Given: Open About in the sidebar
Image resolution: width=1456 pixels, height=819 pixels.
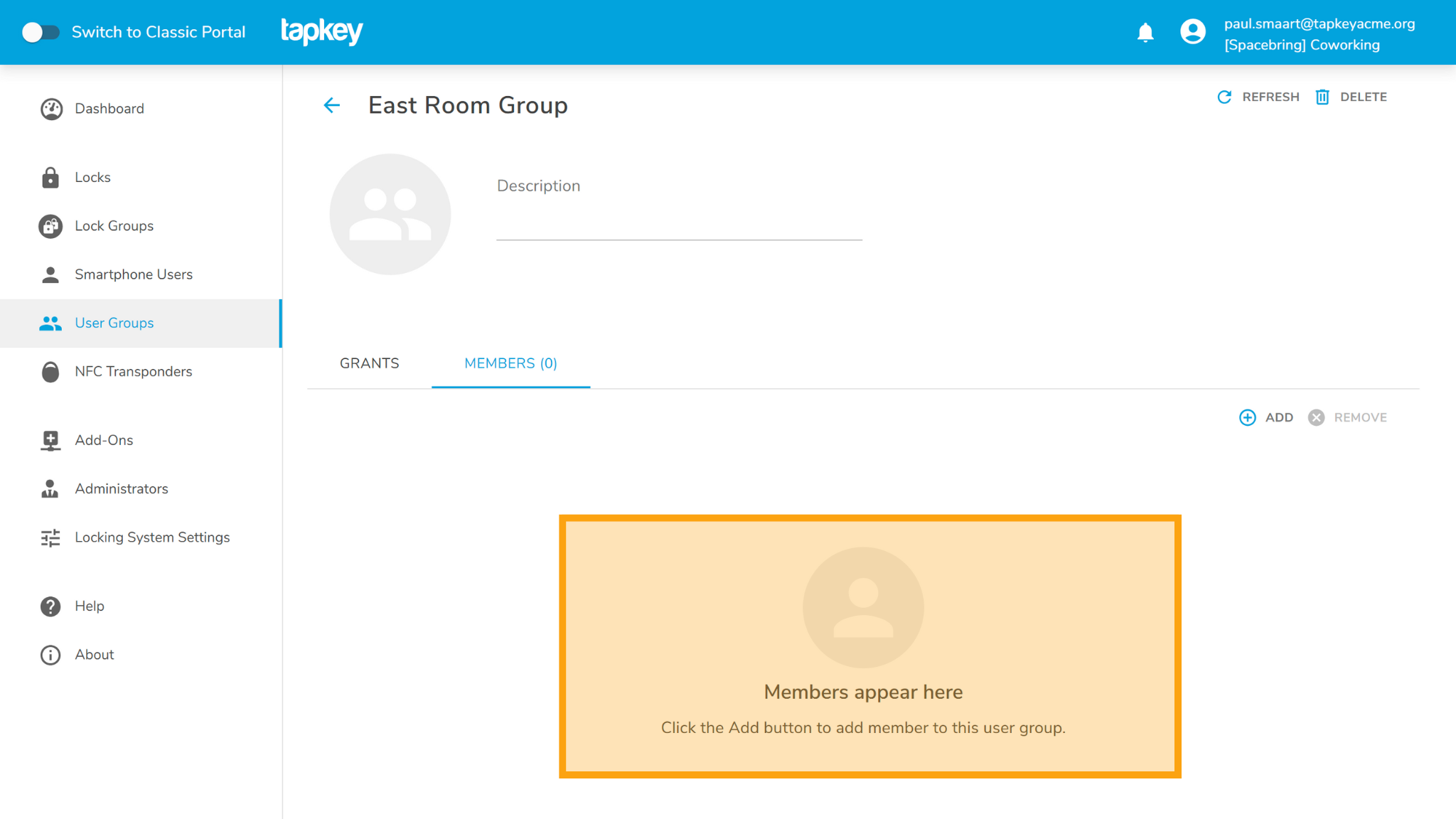Looking at the screenshot, I should tap(141, 655).
